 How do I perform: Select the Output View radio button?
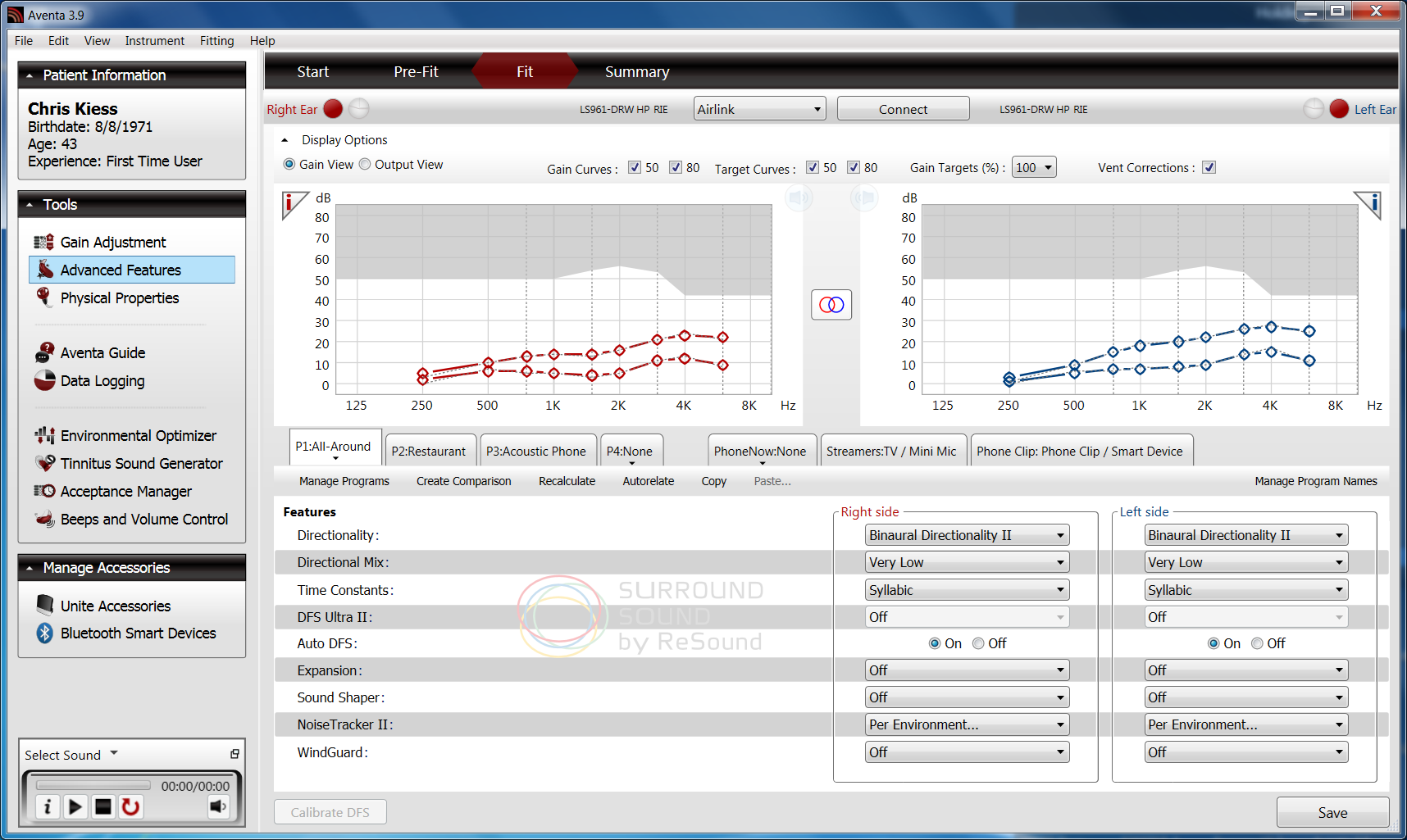pyautogui.click(x=365, y=164)
